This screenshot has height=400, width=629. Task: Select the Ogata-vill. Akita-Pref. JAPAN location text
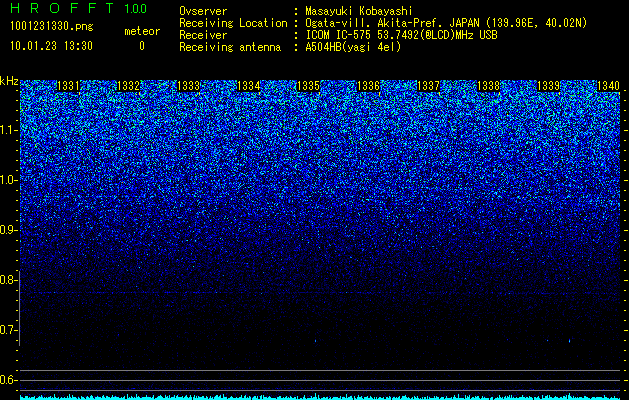(x=446, y=23)
